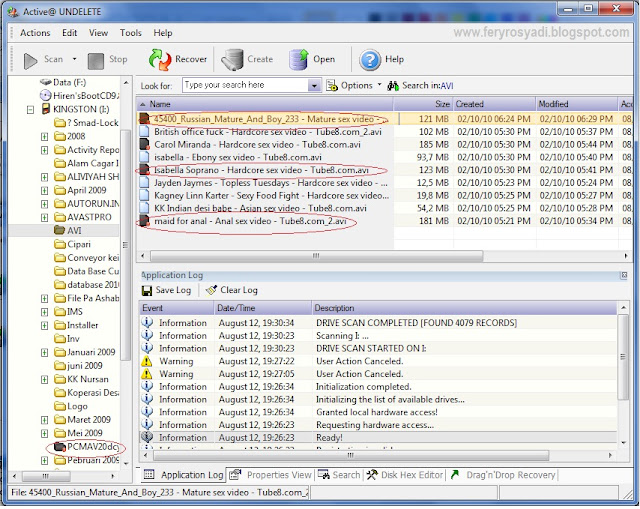Image resolution: width=640 pixels, height=509 pixels.
Task: Expand the IMS folder
Action: click(x=44, y=312)
